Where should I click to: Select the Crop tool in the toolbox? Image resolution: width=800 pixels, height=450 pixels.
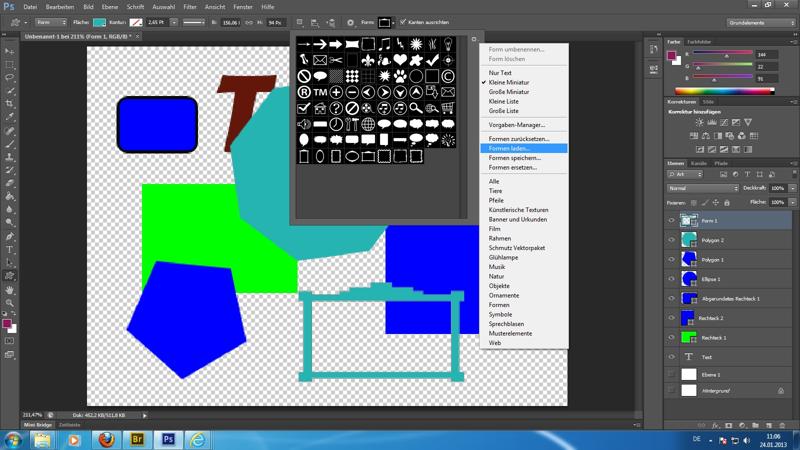point(10,104)
